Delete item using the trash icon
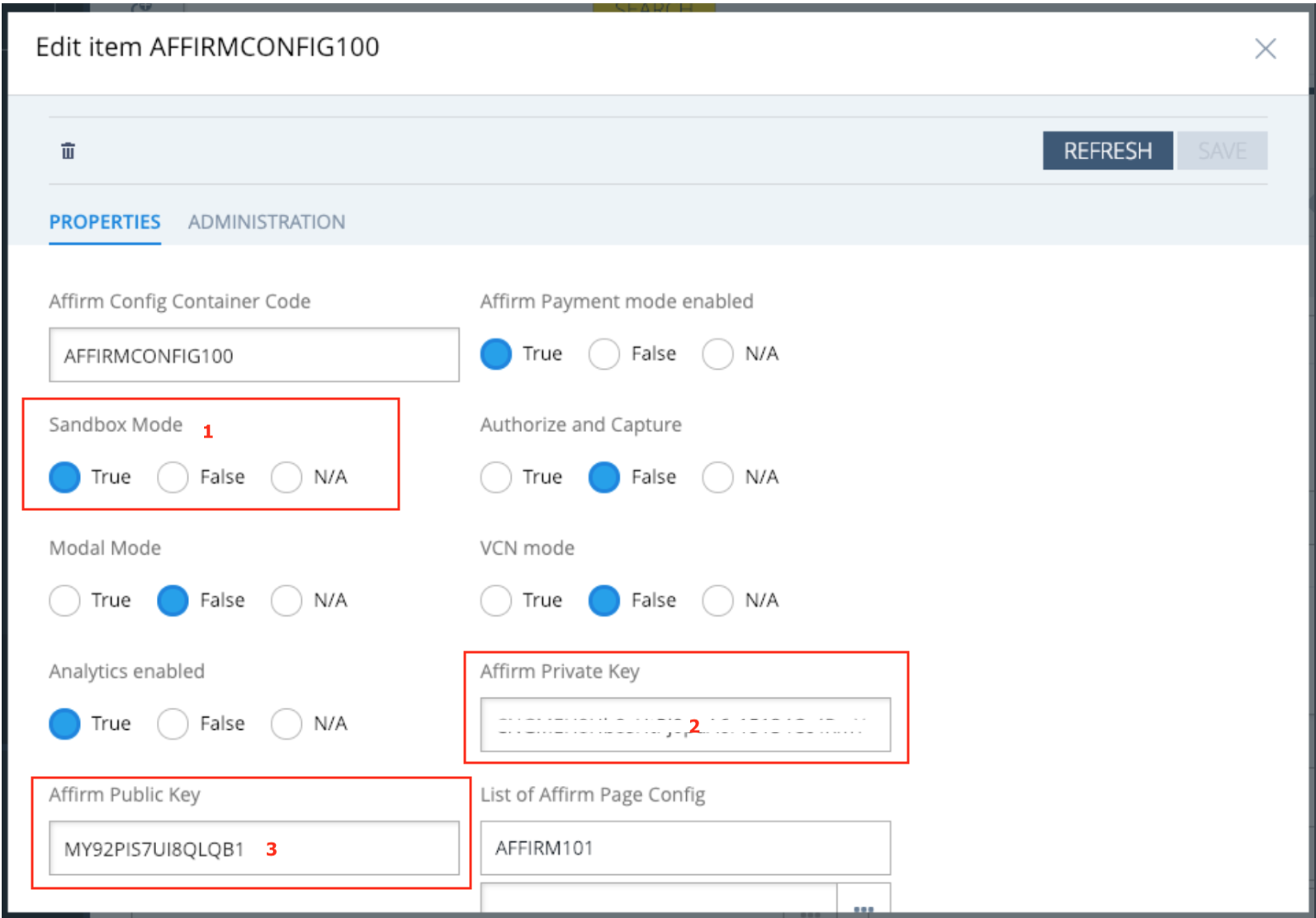Viewport: 1316px width, 918px height. click(68, 151)
